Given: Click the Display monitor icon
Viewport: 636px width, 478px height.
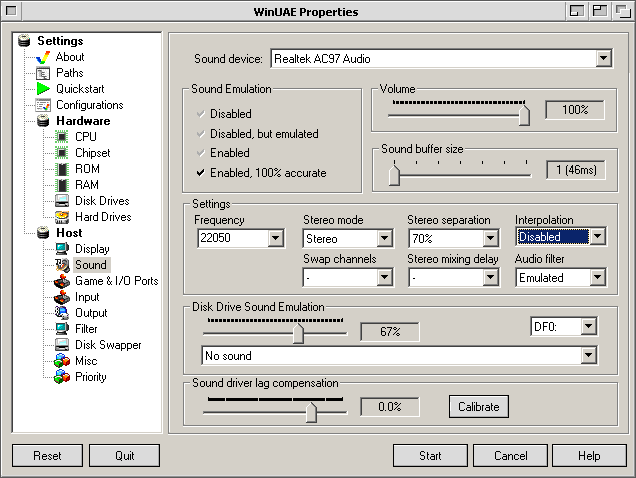Looking at the screenshot, I should tap(62, 249).
